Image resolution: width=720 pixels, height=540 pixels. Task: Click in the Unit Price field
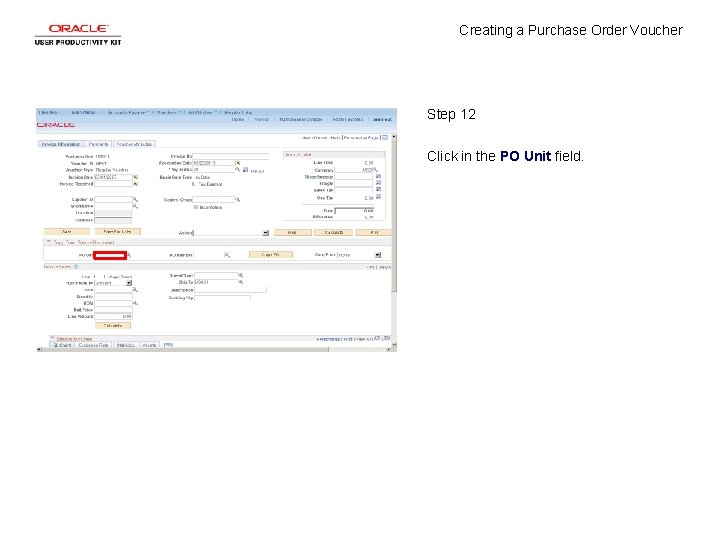[113, 310]
